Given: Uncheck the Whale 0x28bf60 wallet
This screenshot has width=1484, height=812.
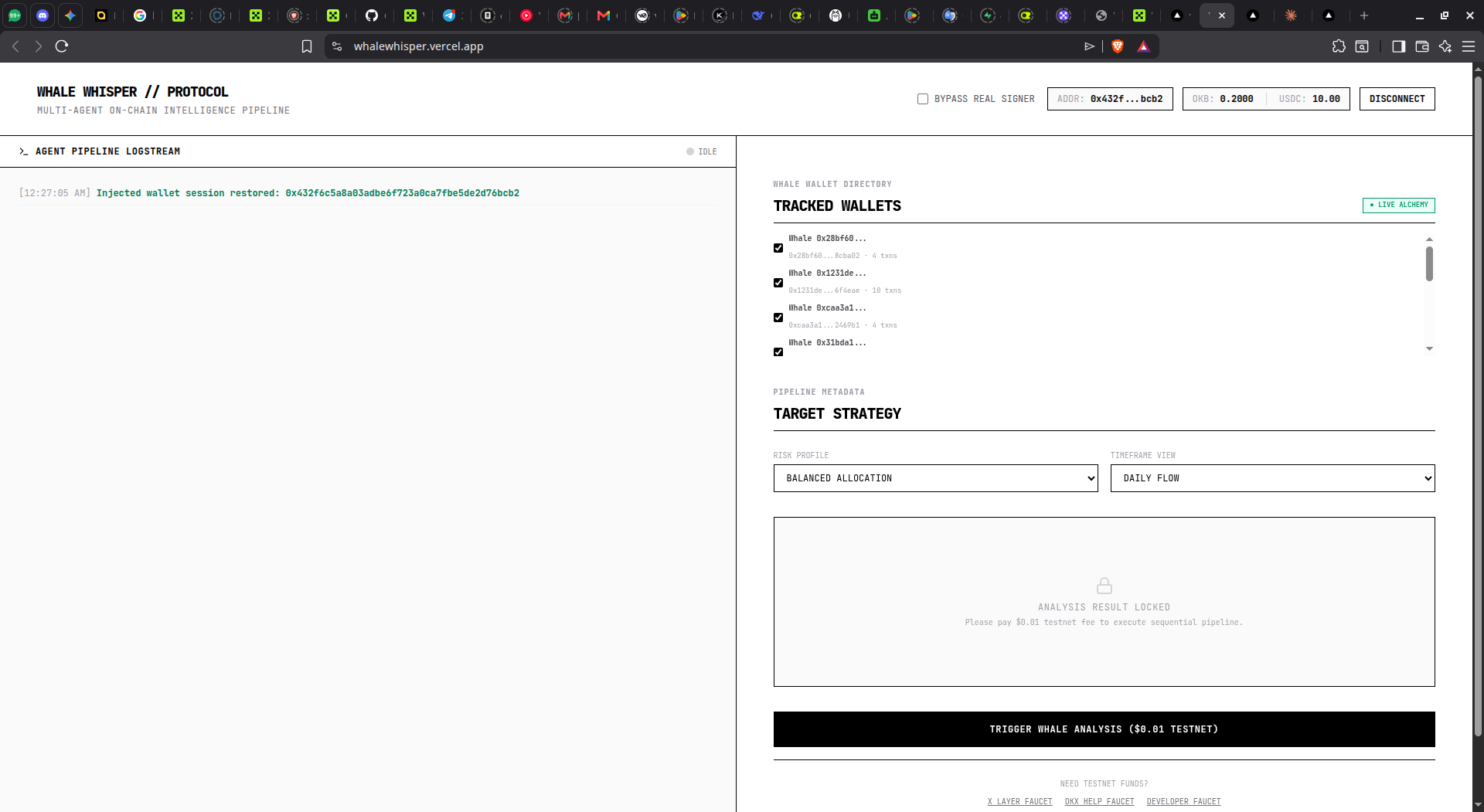Looking at the screenshot, I should [x=778, y=248].
